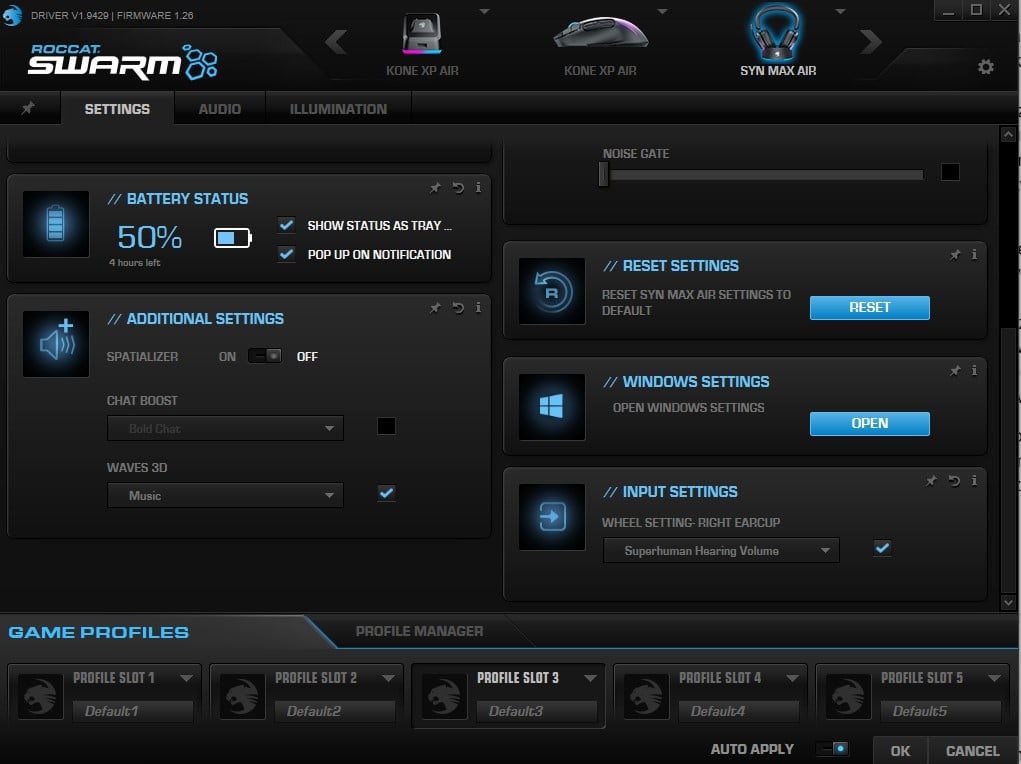Enable the Chat Boost checkbox

tap(386, 426)
